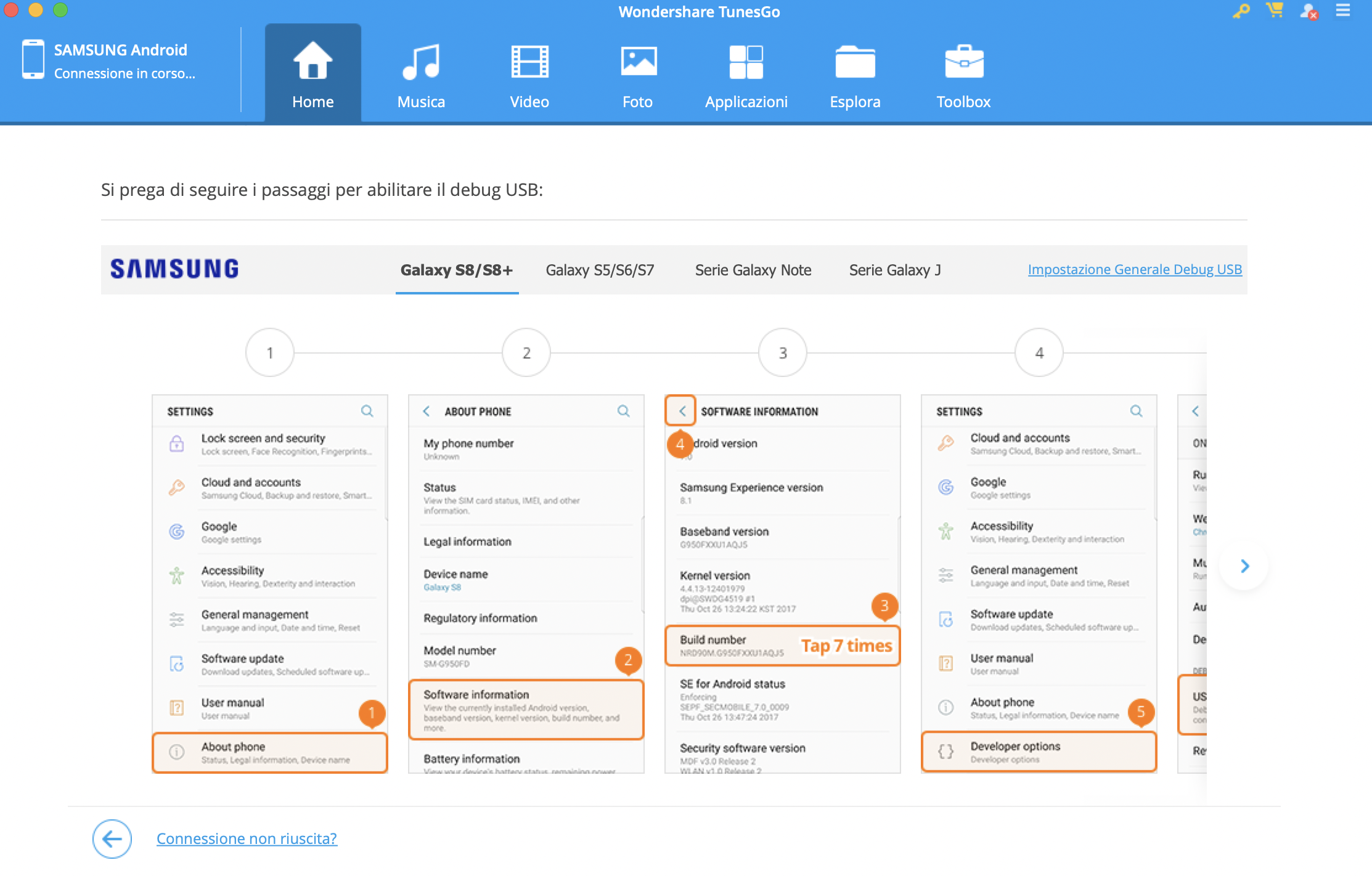Open the Home tab

click(x=313, y=73)
